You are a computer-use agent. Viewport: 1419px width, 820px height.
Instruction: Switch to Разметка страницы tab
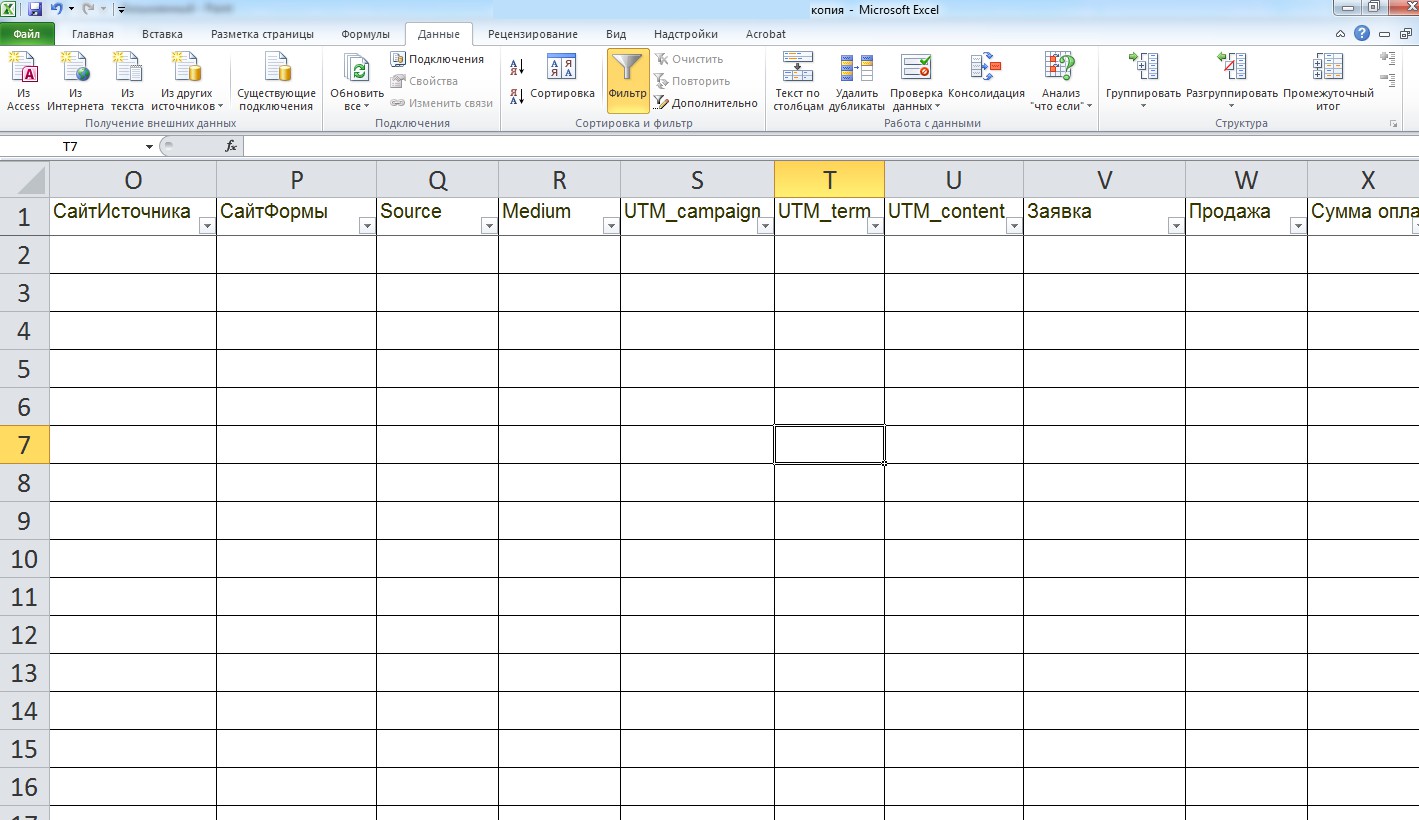click(262, 34)
